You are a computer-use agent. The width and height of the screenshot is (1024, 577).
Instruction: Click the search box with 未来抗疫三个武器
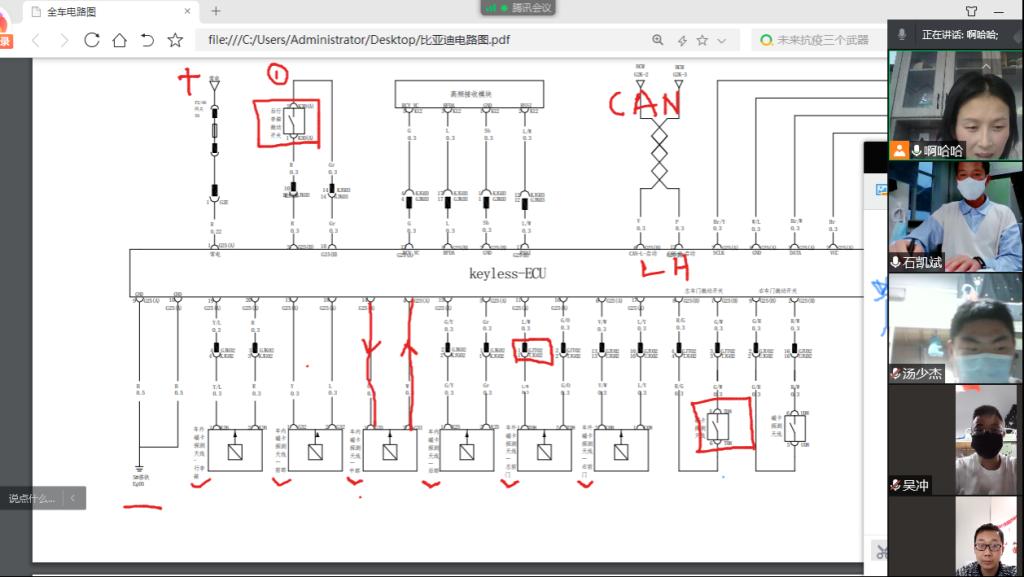tap(814, 40)
